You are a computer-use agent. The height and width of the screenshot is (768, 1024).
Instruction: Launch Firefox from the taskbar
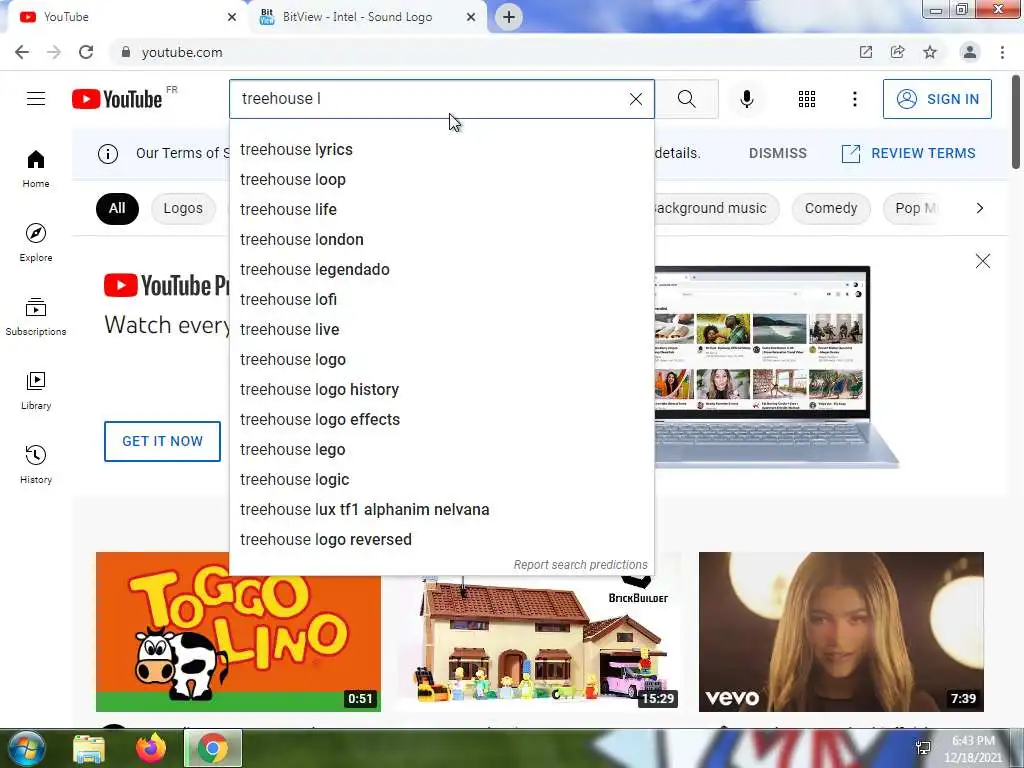coord(151,748)
